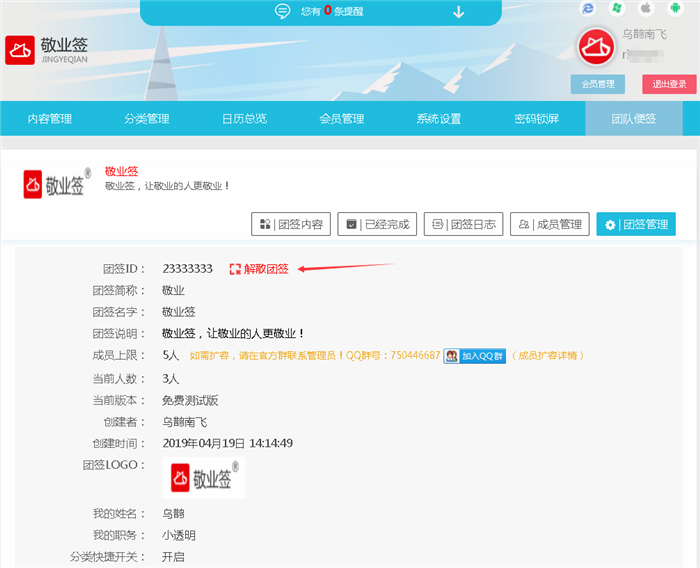Click the 小透明 job title value
The height and width of the screenshot is (568, 700).
[179, 535]
